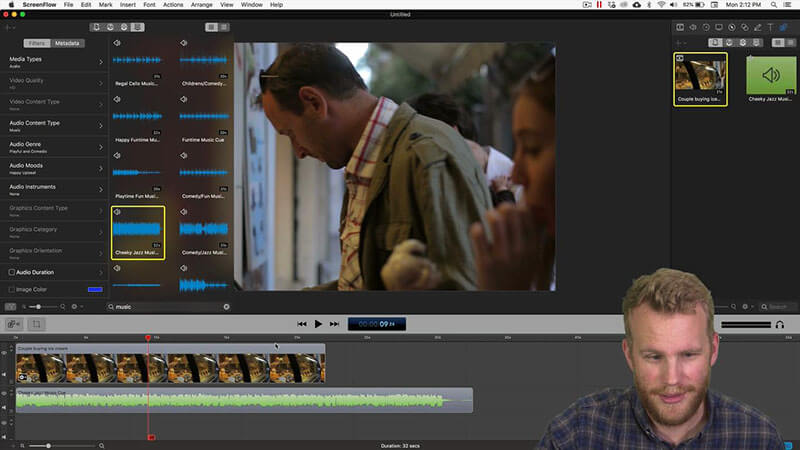Screen dimensions: 800x450
Task: Switch to the Filters tab
Action: pyautogui.click(x=37, y=43)
